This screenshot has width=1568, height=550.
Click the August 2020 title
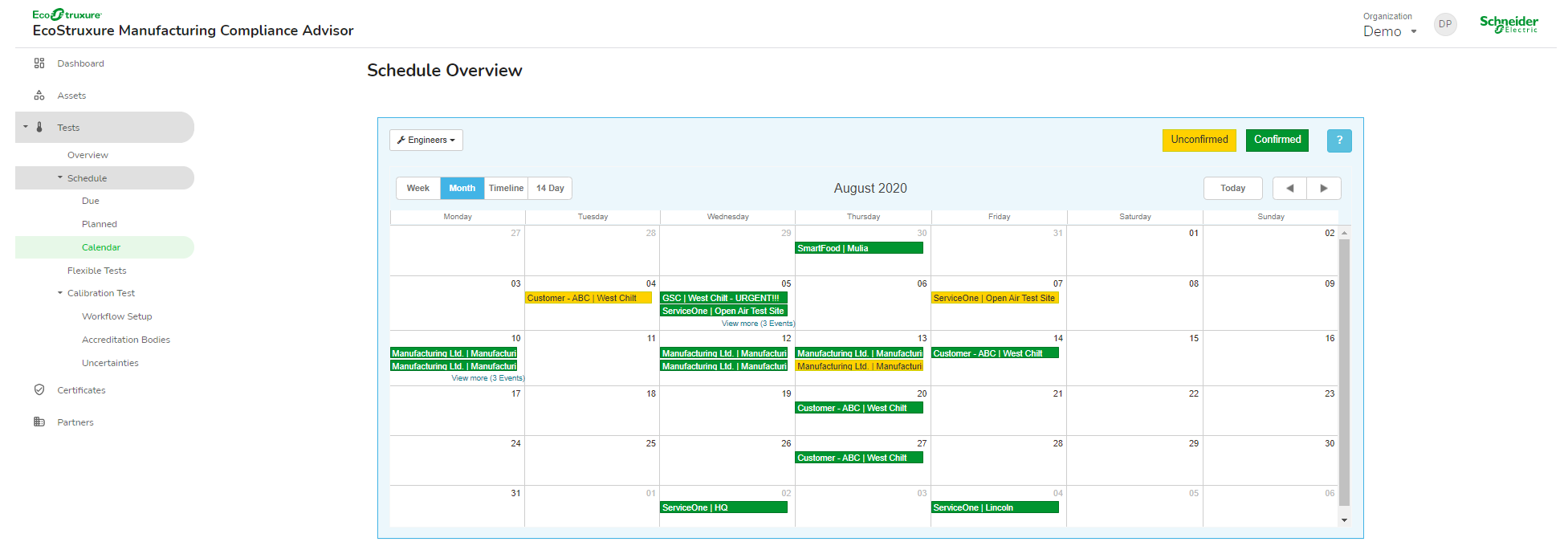point(870,188)
